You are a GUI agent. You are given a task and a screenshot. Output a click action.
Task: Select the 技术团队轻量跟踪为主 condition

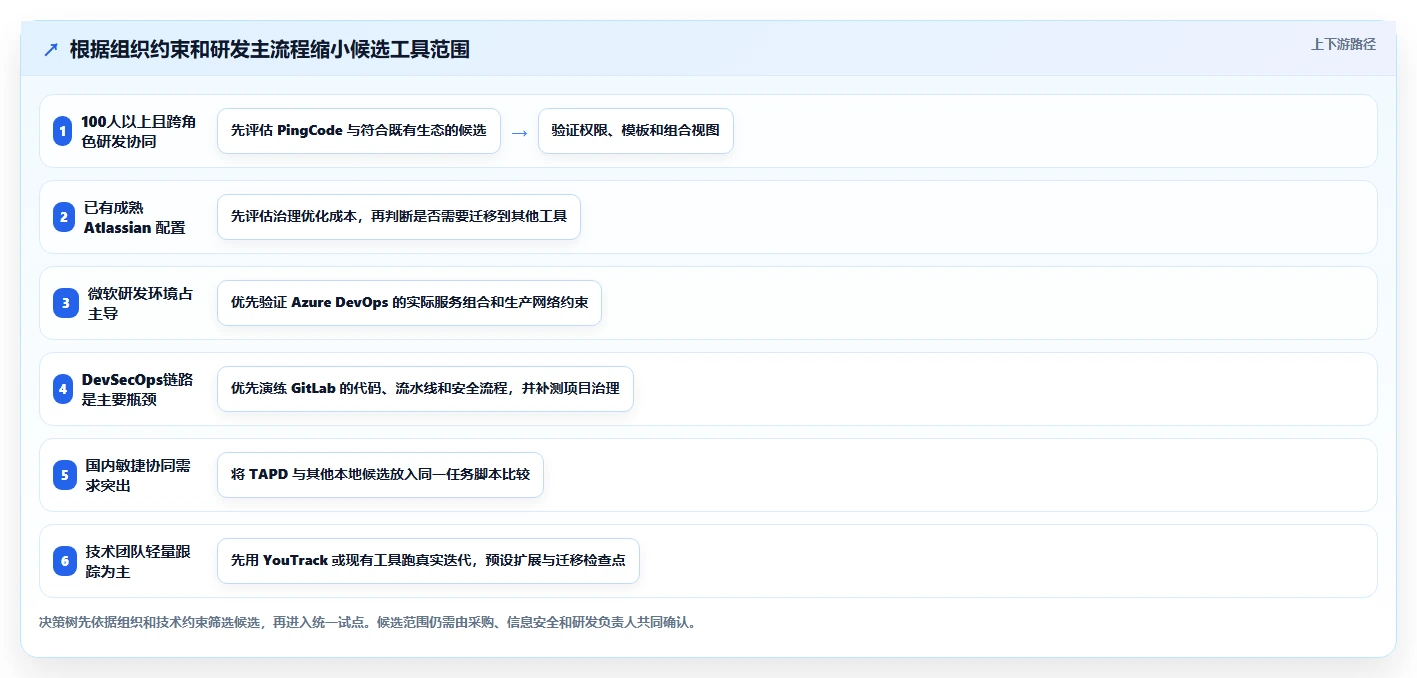138,561
